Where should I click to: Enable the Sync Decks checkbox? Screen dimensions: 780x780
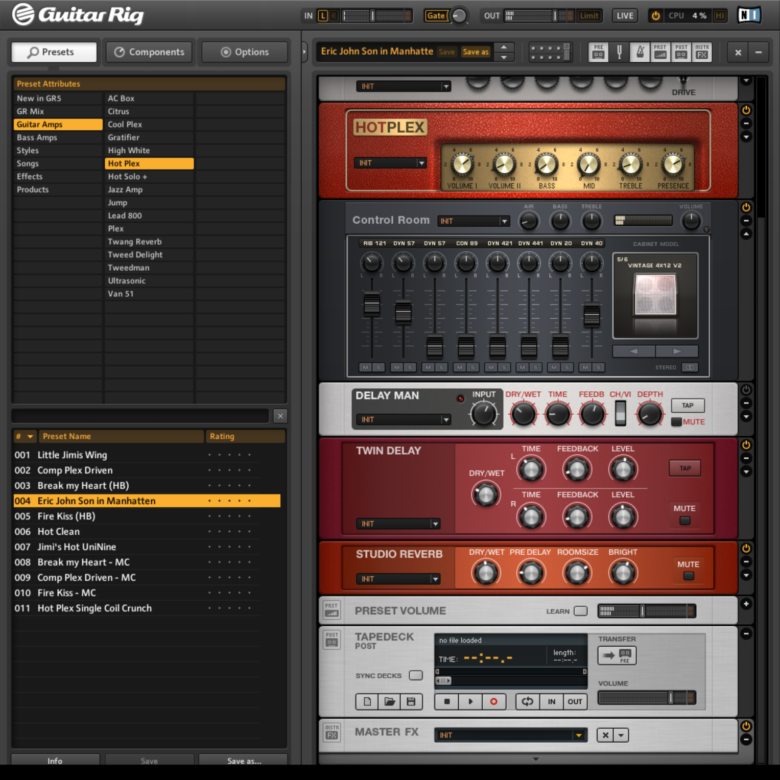pos(415,675)
